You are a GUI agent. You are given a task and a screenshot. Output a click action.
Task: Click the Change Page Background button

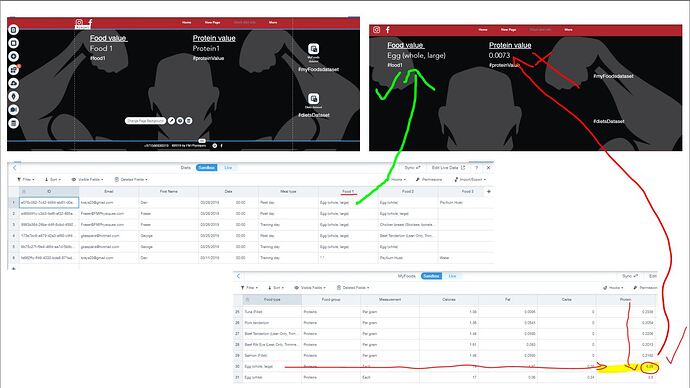pyautogui.click(x=145, y=121)
